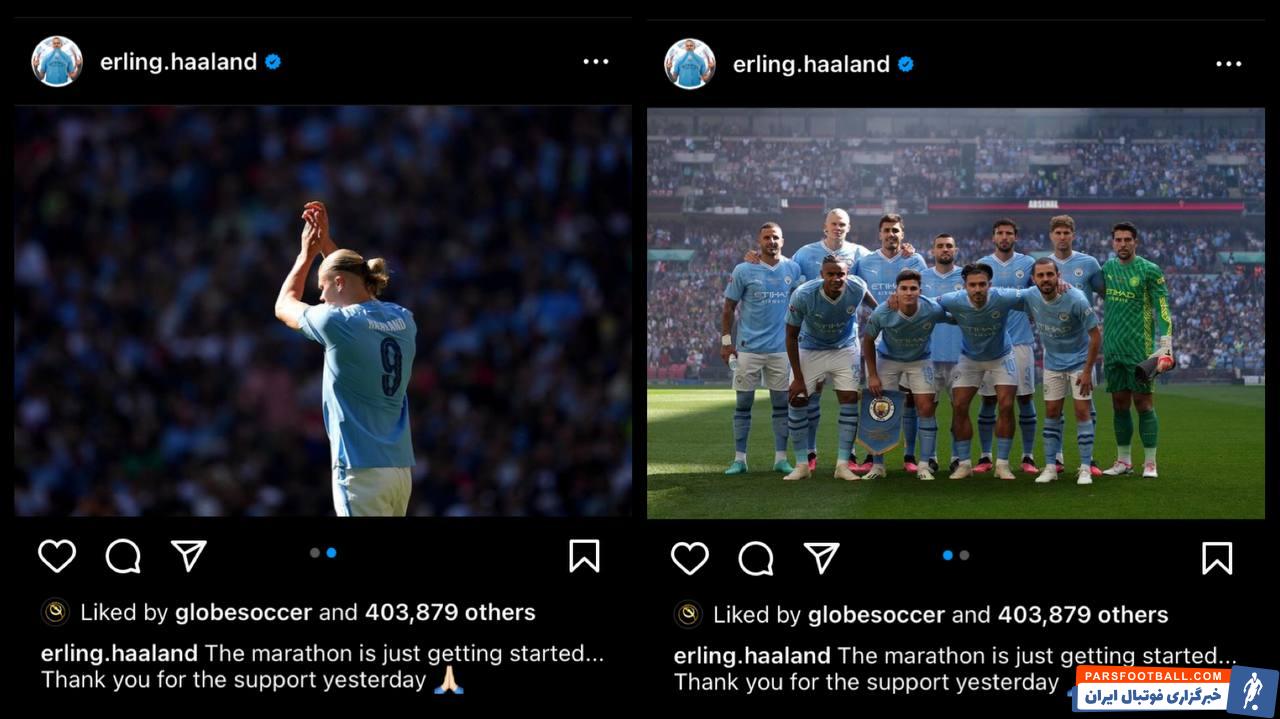Open erling.haaland username in the left post header
Viewport: 1280px width, 719px height.
(x=179, y=62)
